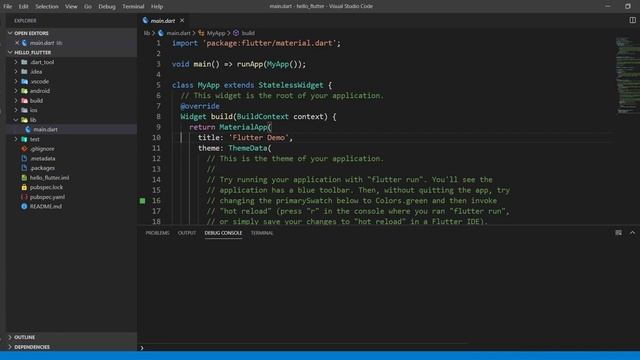Expand the test folder chevron
This screenshot has width=640, height=360.
[16, 139]
